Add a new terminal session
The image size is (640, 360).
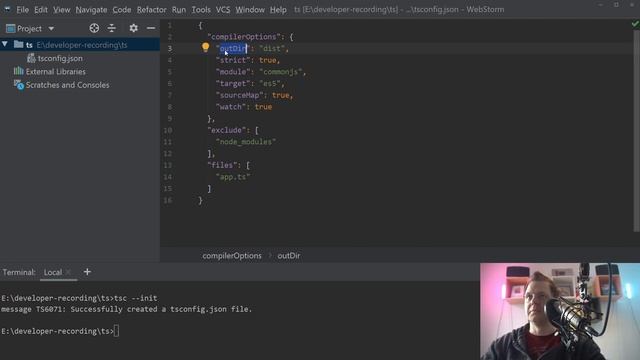coord(87,272)
